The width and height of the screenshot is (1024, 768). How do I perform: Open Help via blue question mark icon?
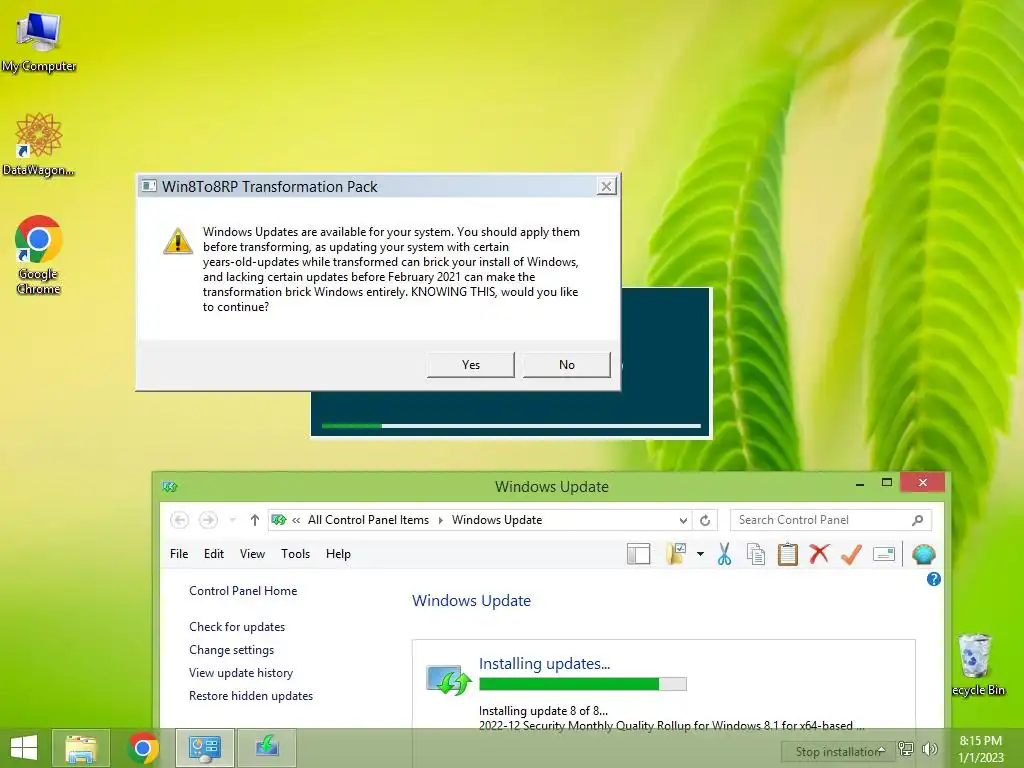coord(934,579)
